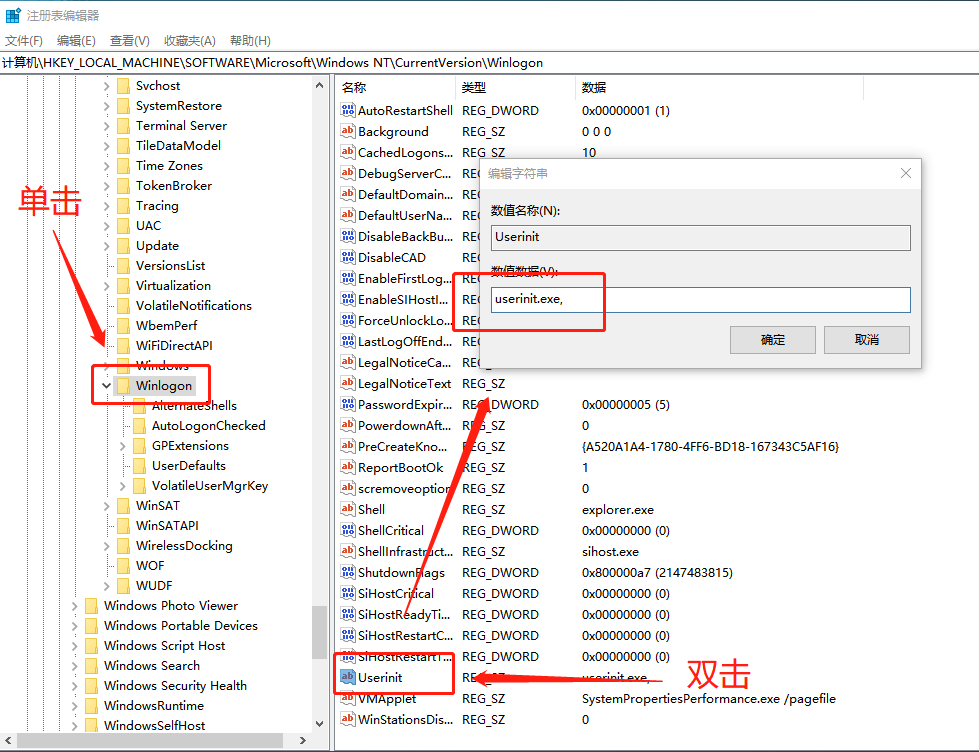Open the 编辑(E) menu
979x752 pixels.
click(76, 41)
